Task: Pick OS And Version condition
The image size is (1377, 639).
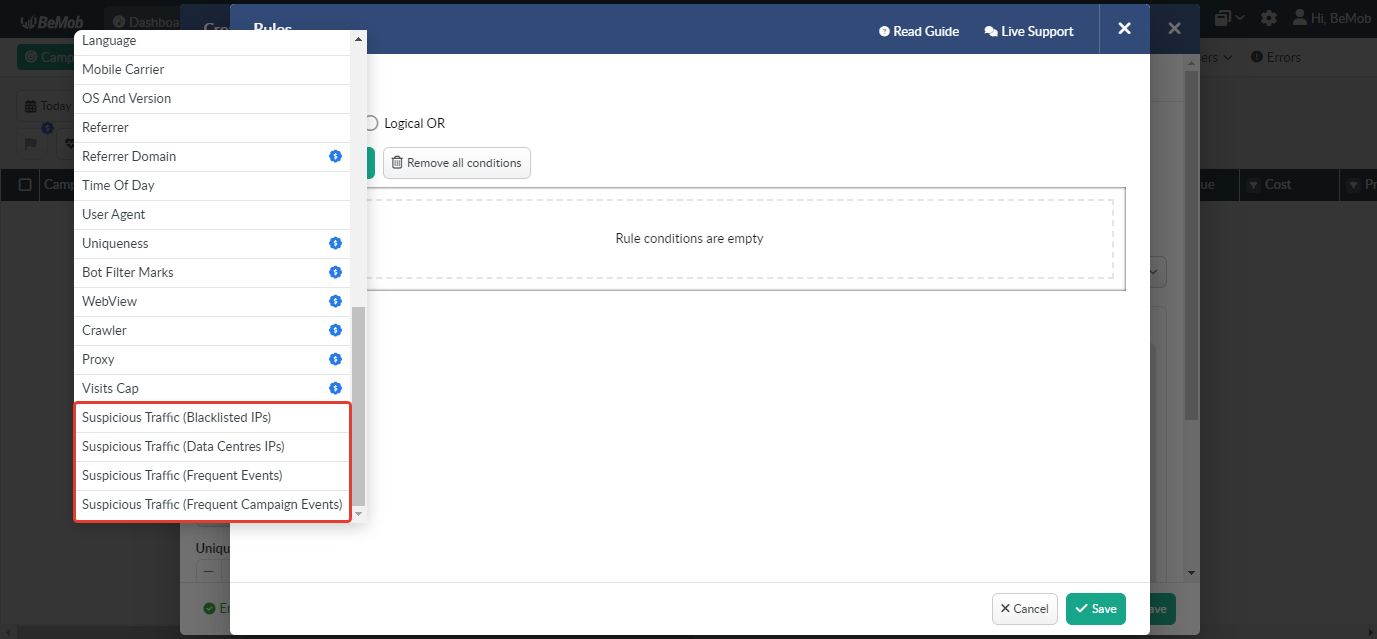Action: pyautogui.click(x=212, y=99)
